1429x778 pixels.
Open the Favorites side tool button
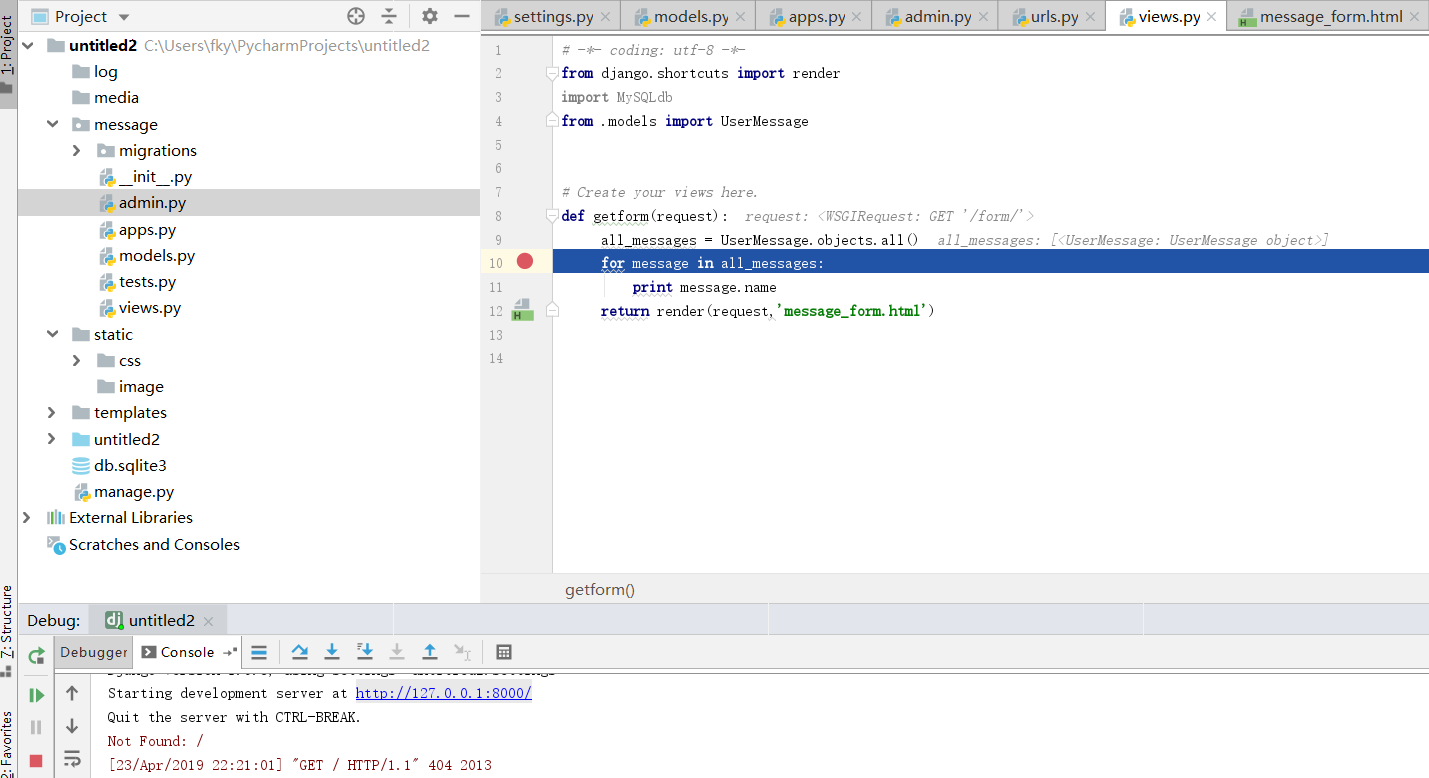8,744
